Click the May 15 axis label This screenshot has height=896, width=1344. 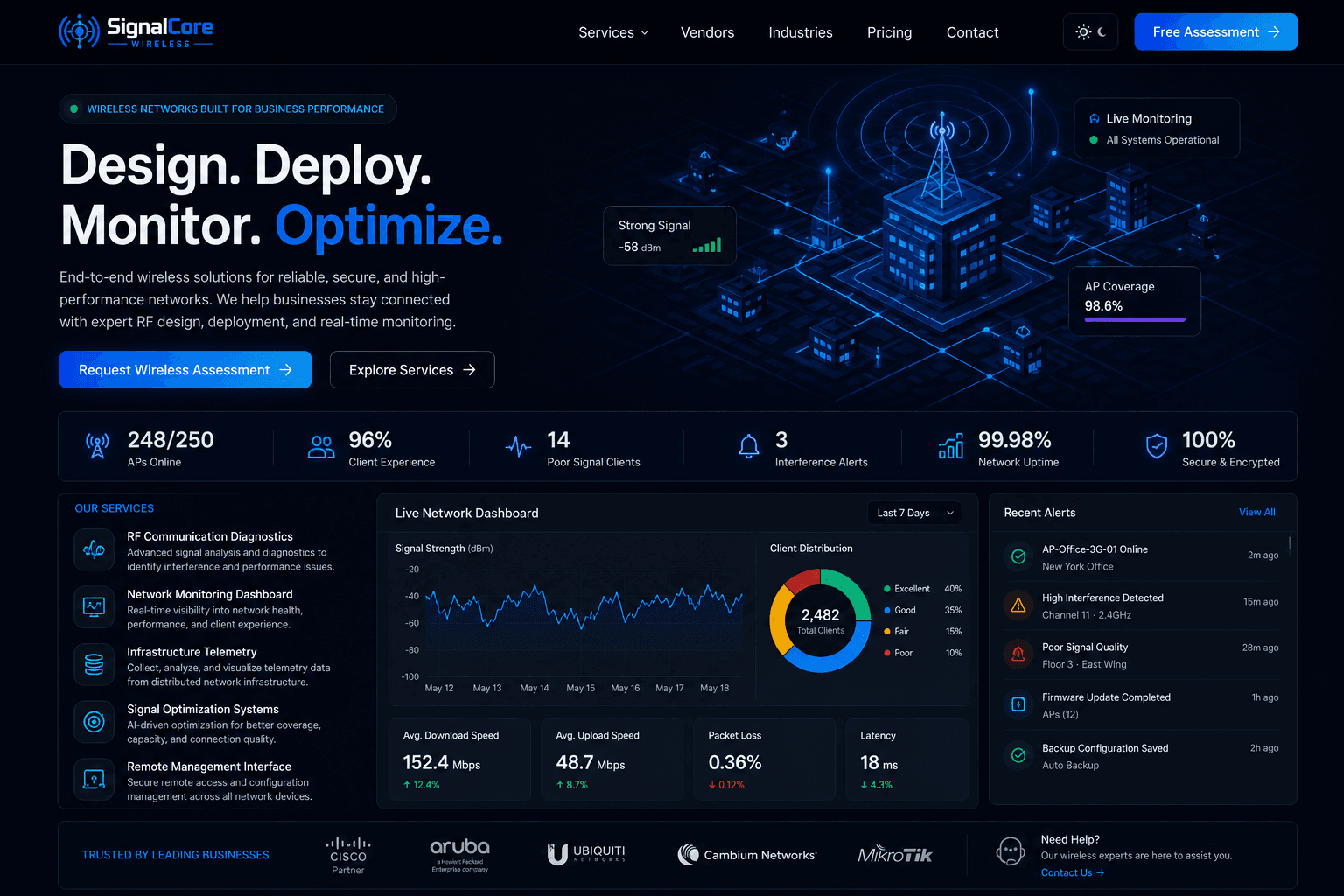580,688
